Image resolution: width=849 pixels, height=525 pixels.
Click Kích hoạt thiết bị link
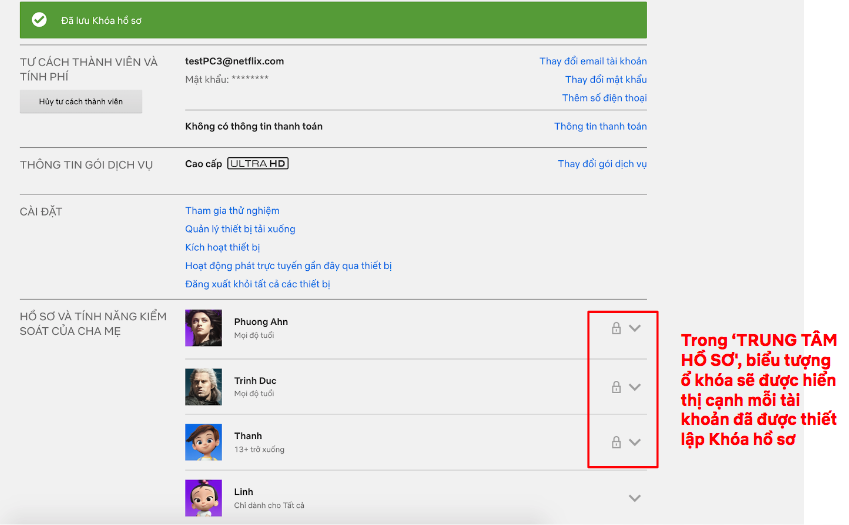coord(223,247)
